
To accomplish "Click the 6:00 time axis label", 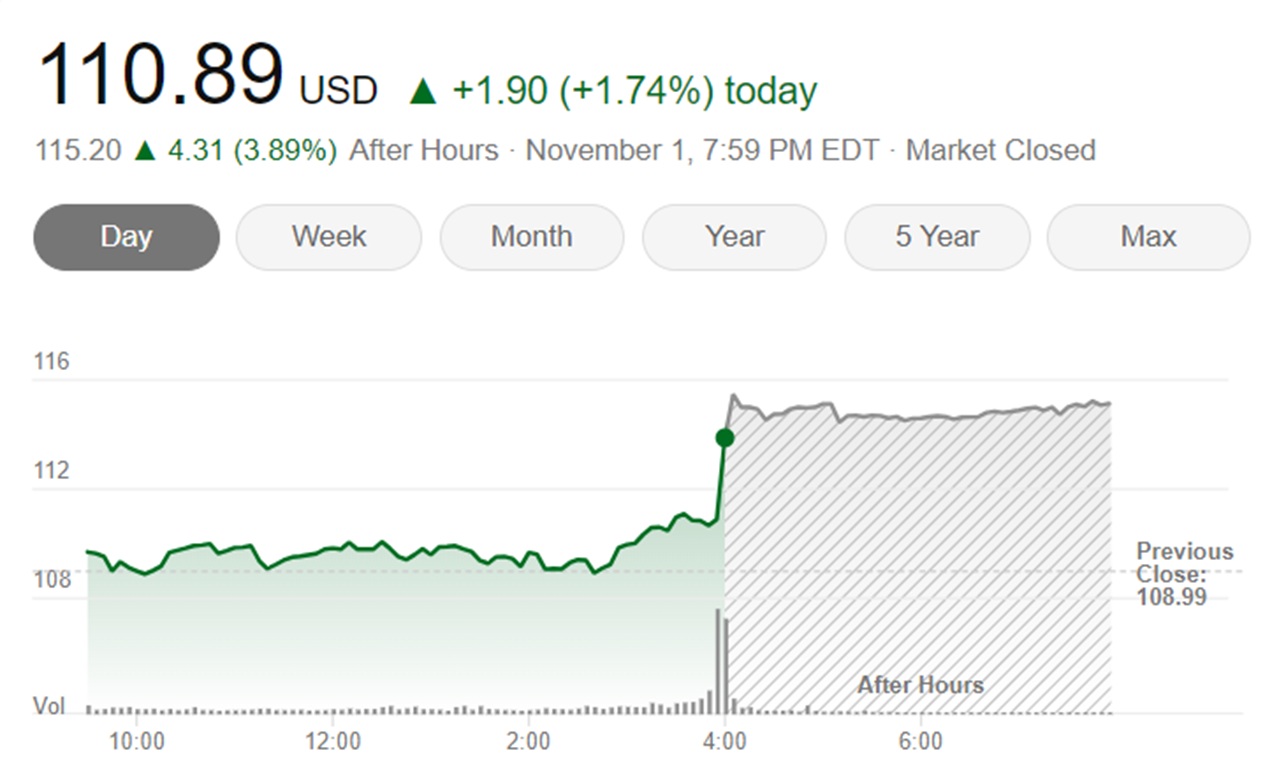I will pyautogui.click(x=920, y=741).
